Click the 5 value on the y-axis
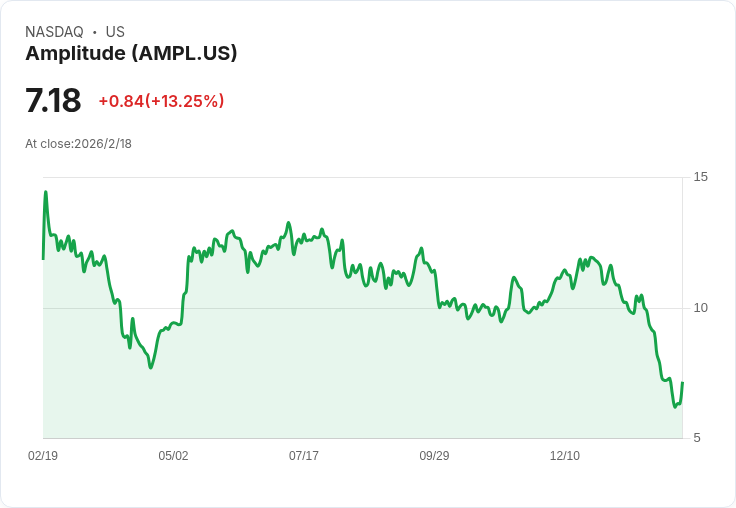 click(697, 438)
